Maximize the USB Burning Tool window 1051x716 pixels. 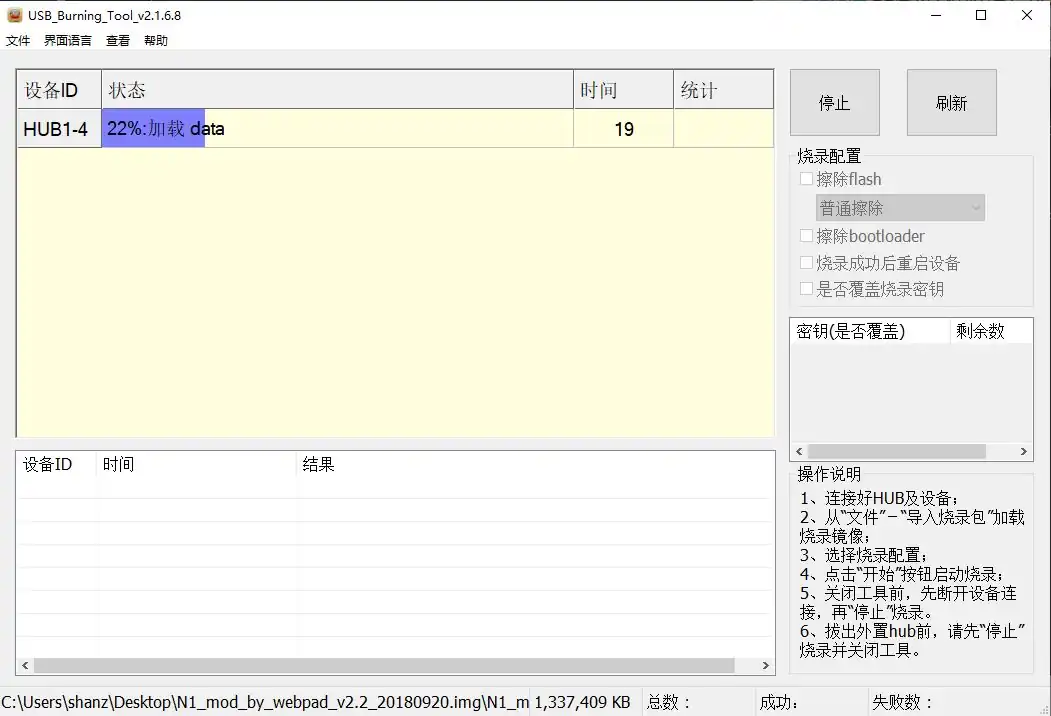(x=981, y=15)
